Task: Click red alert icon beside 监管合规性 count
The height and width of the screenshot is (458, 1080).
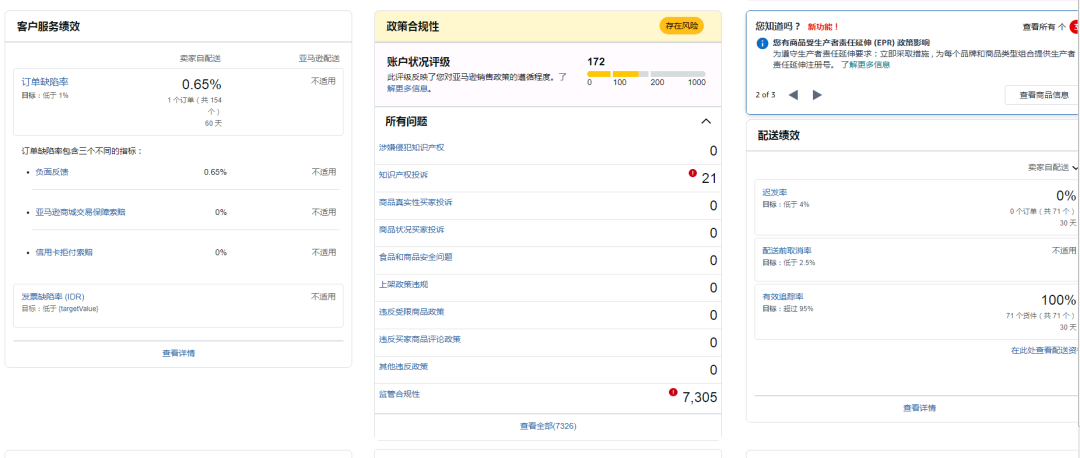Action: click(x=673, y=392)
